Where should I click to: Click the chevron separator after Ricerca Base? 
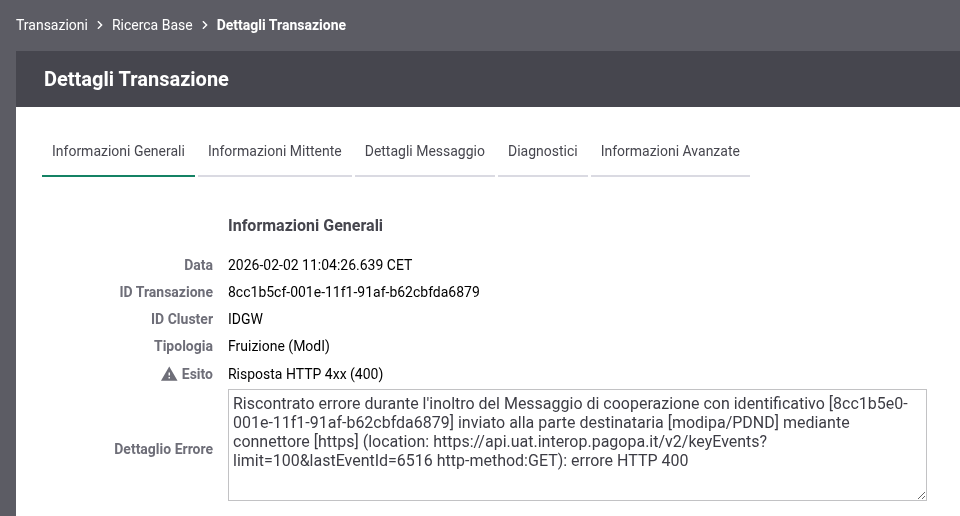pyautogui.click(x=204, y=25)
